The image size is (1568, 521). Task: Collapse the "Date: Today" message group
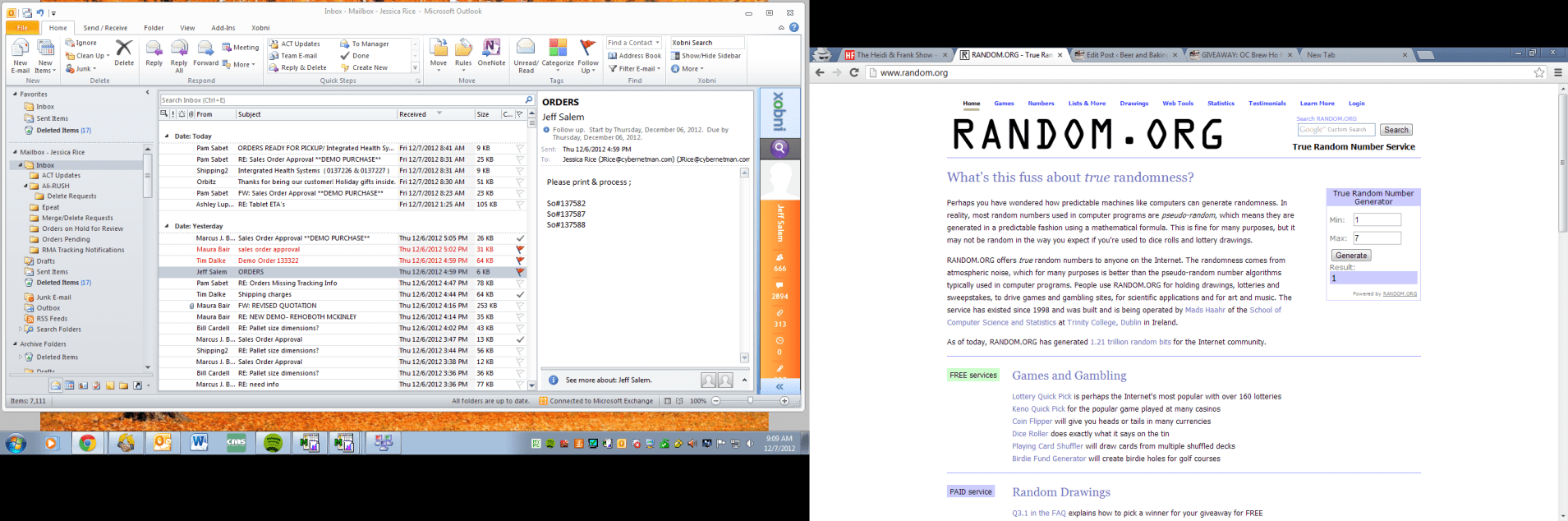167,136
